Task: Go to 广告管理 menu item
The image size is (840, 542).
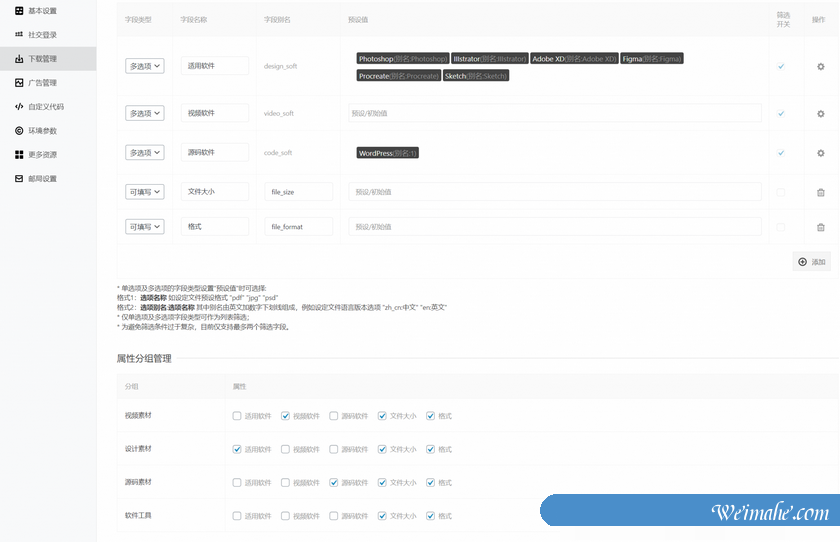Action: click(x=42, y=82)
